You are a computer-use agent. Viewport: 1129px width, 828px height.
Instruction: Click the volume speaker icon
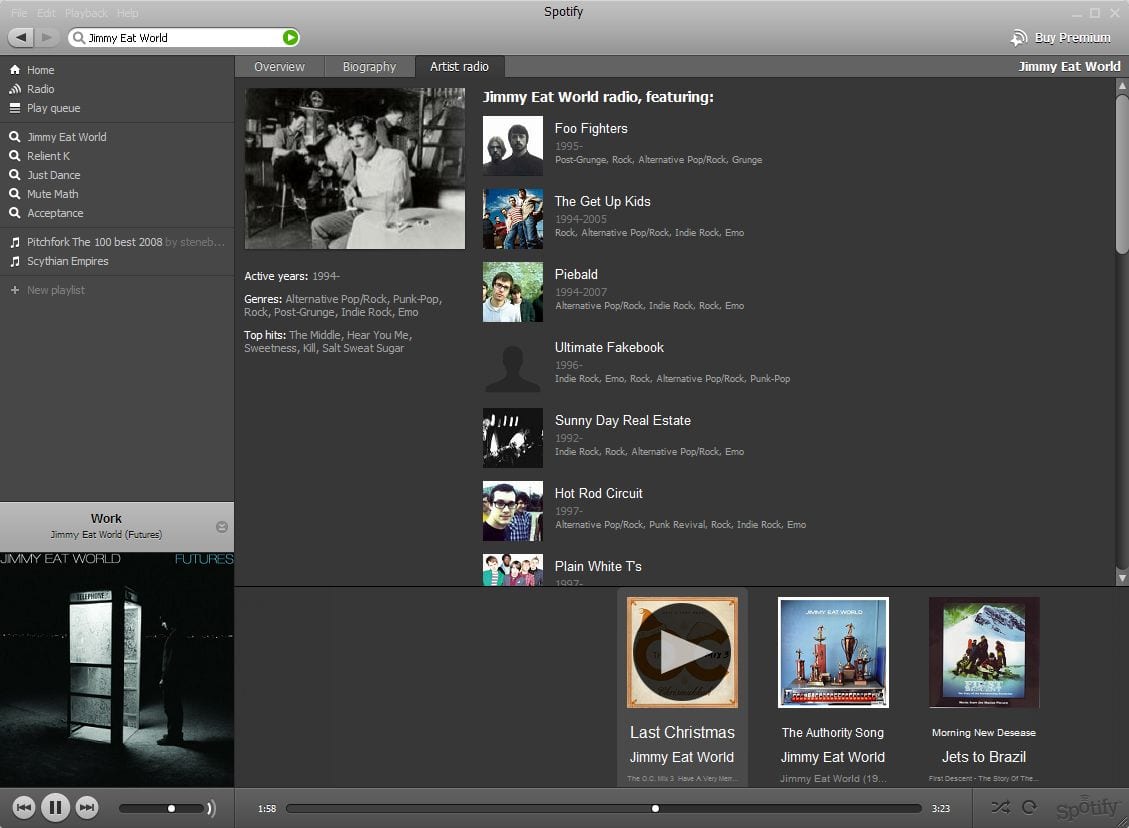211,808
